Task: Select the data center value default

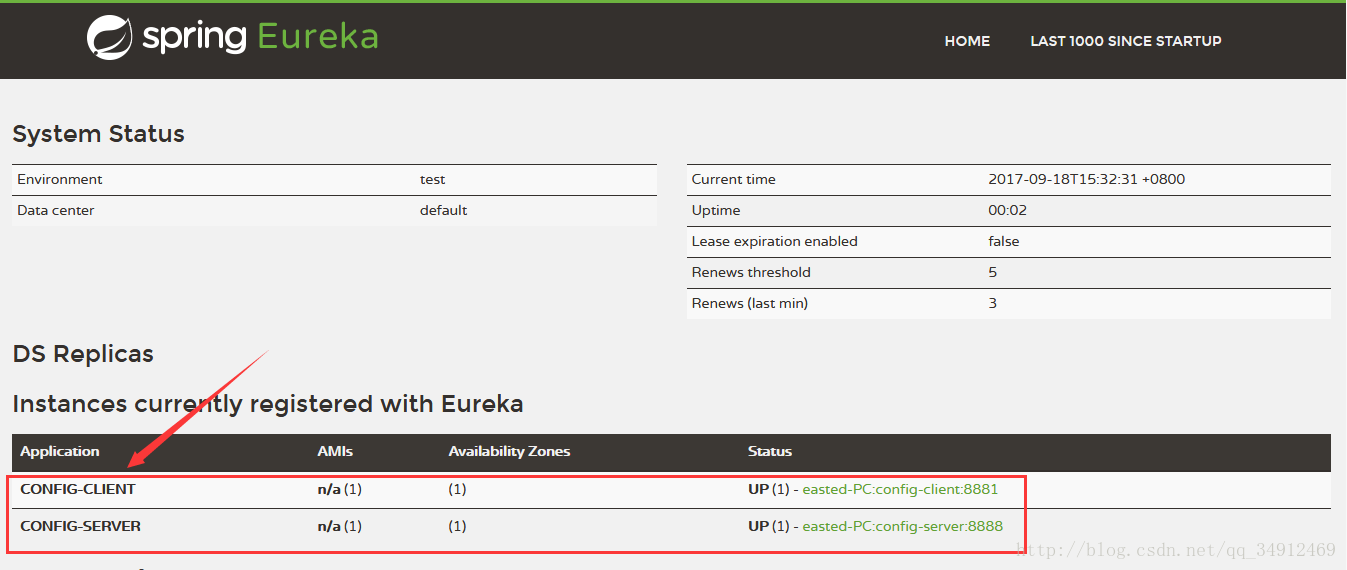Action: 443,210
